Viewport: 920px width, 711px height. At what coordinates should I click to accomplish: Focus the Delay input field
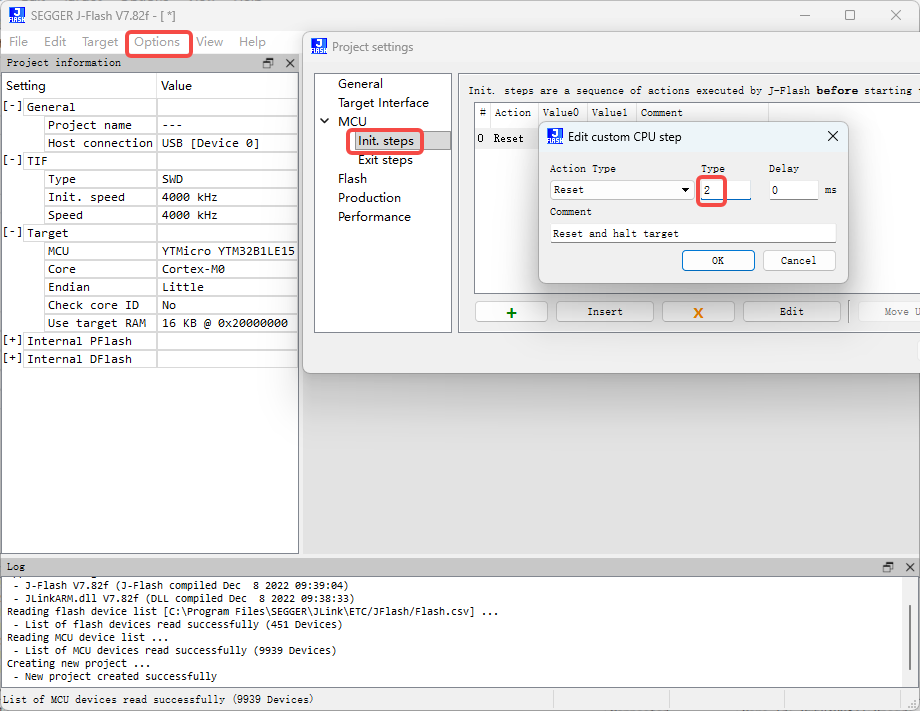793,190
